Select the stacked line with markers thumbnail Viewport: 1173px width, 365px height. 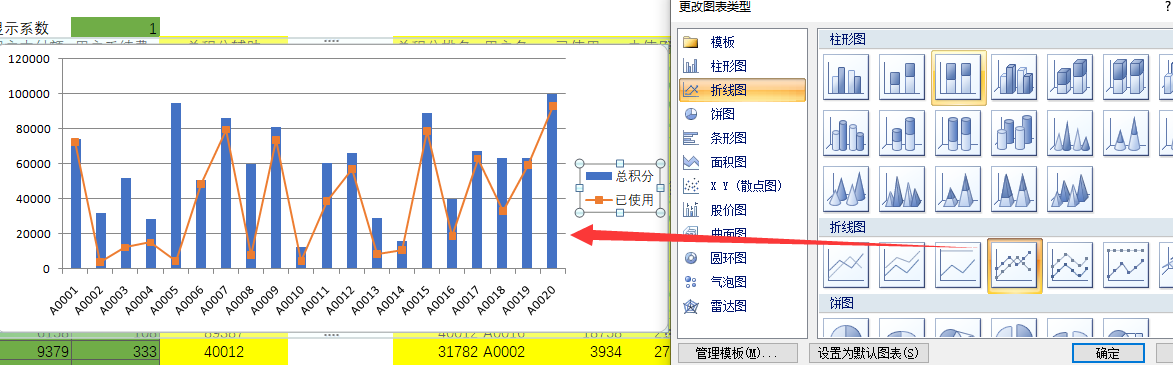coord(1071,266)
